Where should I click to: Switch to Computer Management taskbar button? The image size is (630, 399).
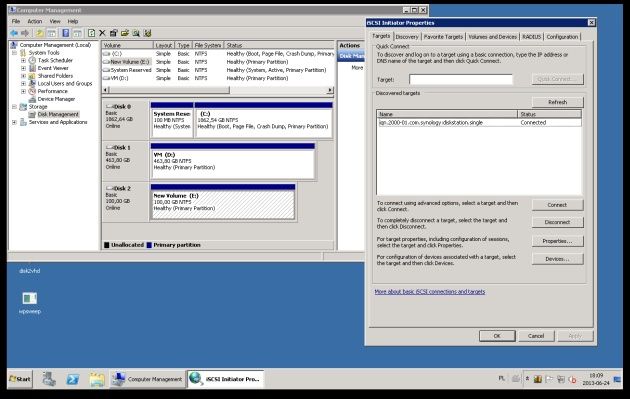[x=147, y=379]
